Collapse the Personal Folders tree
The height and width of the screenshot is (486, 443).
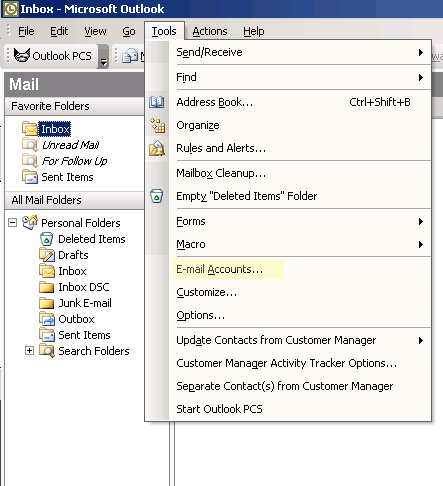pyautogui.click(x=12, y=222)
